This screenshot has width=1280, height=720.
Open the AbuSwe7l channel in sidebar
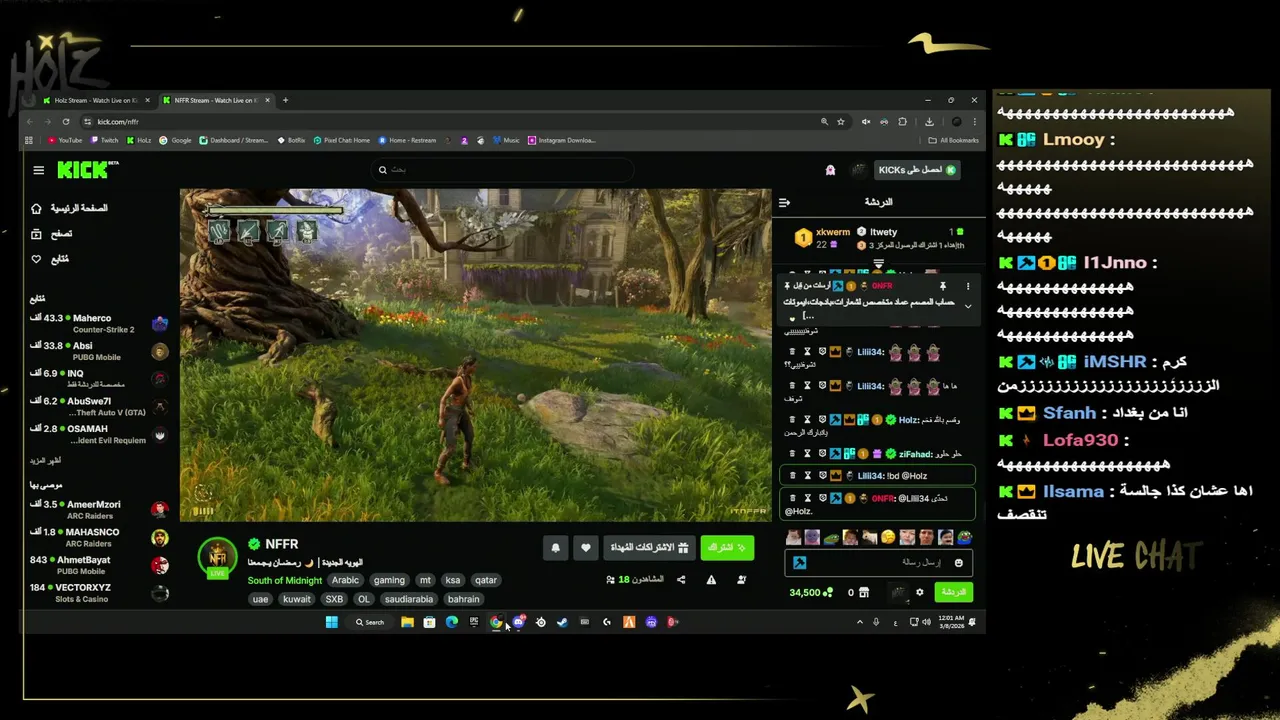pos(100,406)
